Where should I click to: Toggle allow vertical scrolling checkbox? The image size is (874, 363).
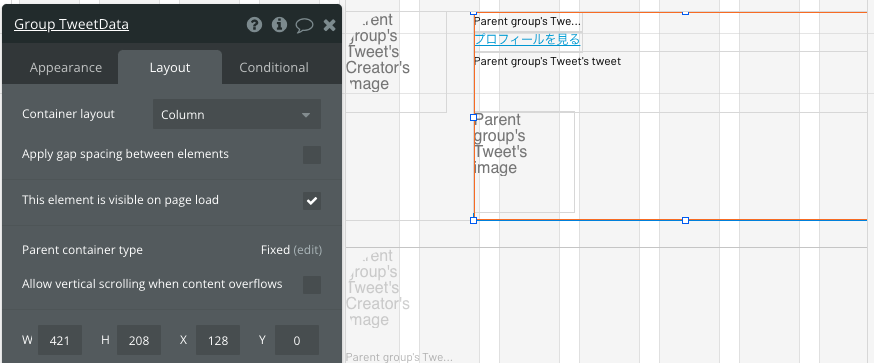(x=312, y=284)
